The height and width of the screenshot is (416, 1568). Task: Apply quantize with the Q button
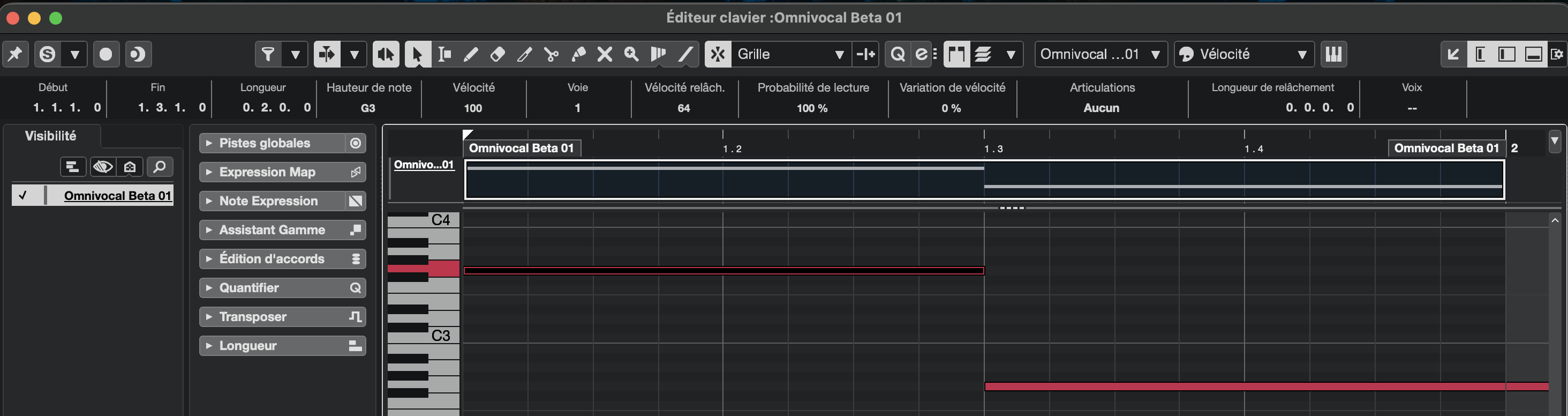[897, 54]
